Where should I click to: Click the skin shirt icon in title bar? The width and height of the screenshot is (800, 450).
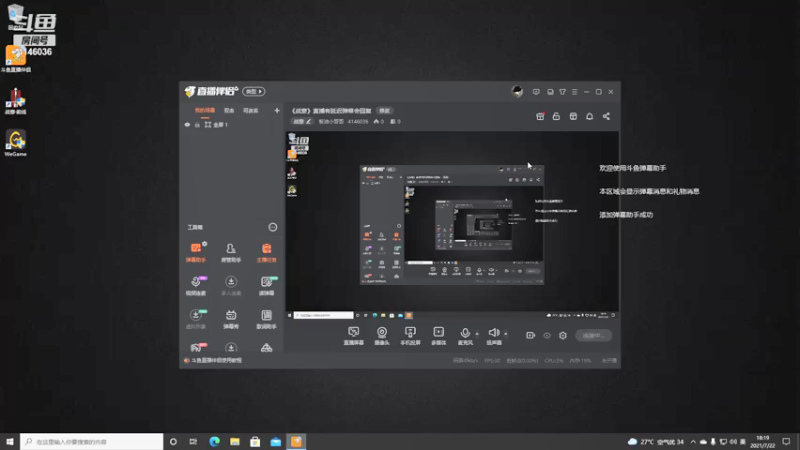[562, 92]
